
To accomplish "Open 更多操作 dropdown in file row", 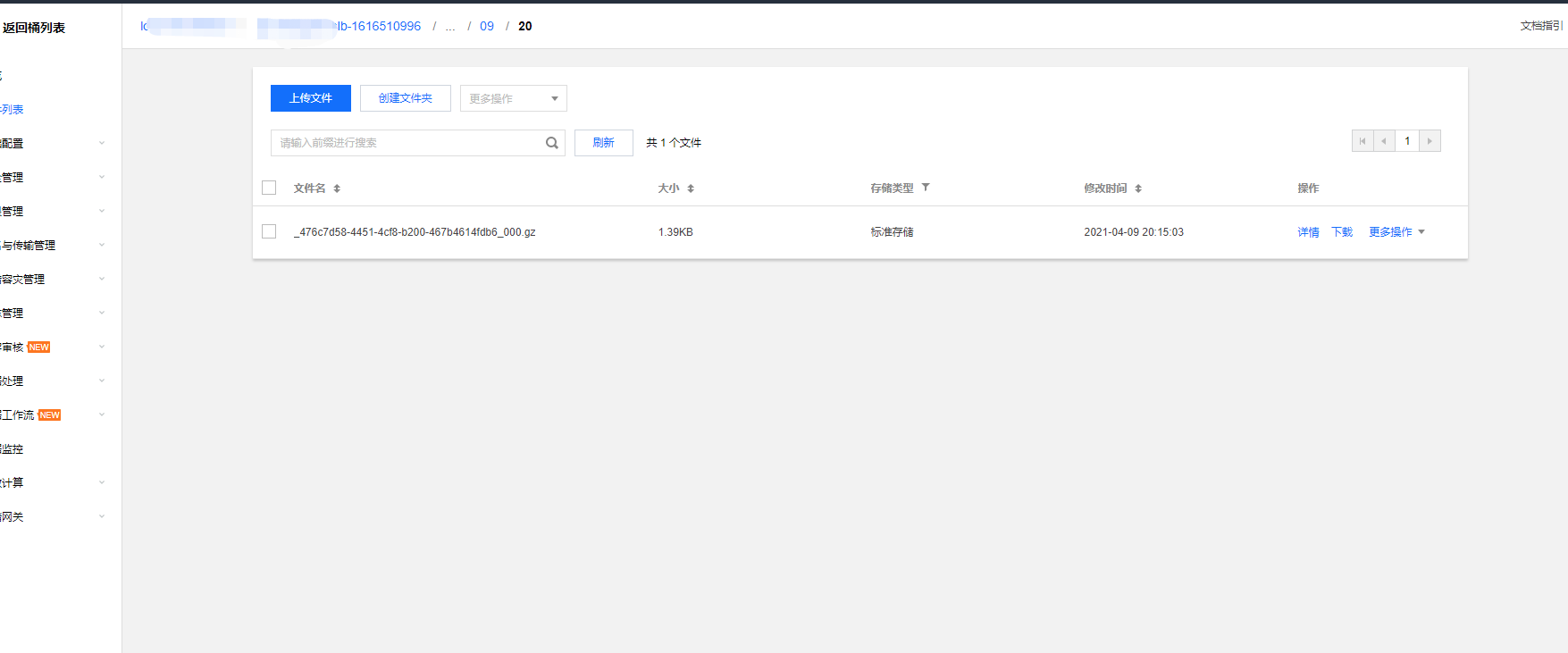I will [x=1396, y=232].
